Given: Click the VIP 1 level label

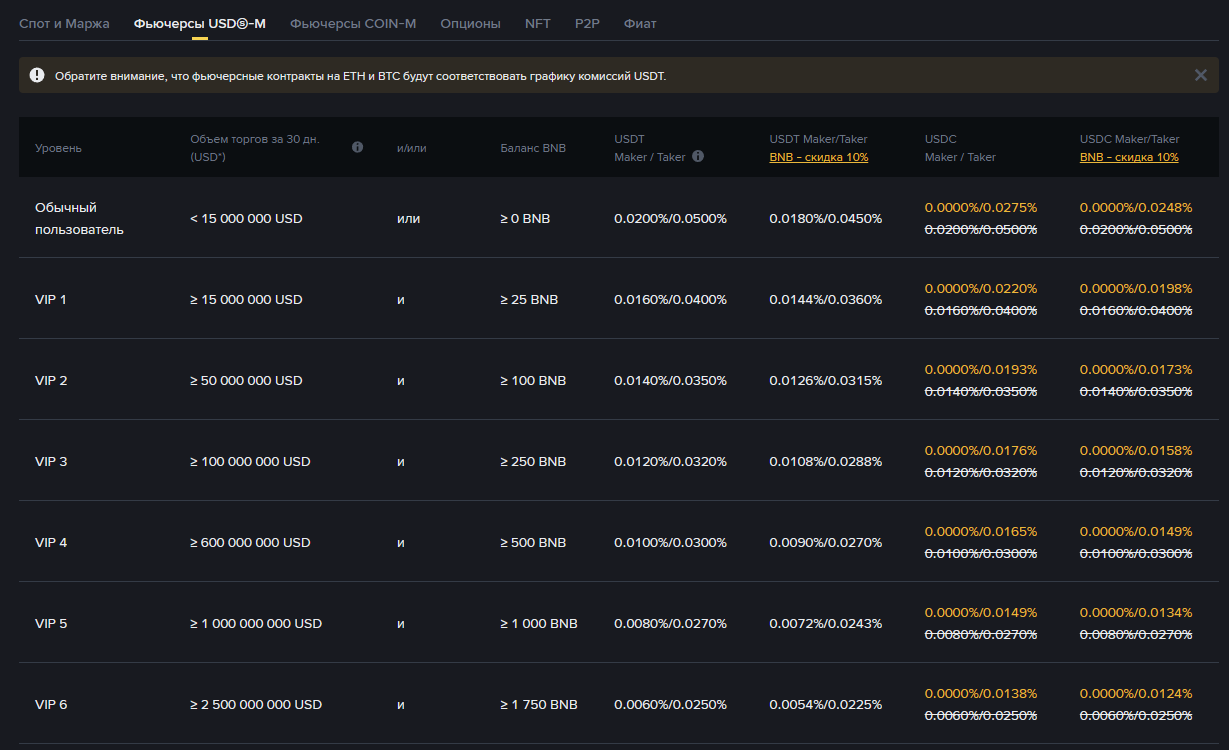Looking at the screenshot, I should pos(51,299).
